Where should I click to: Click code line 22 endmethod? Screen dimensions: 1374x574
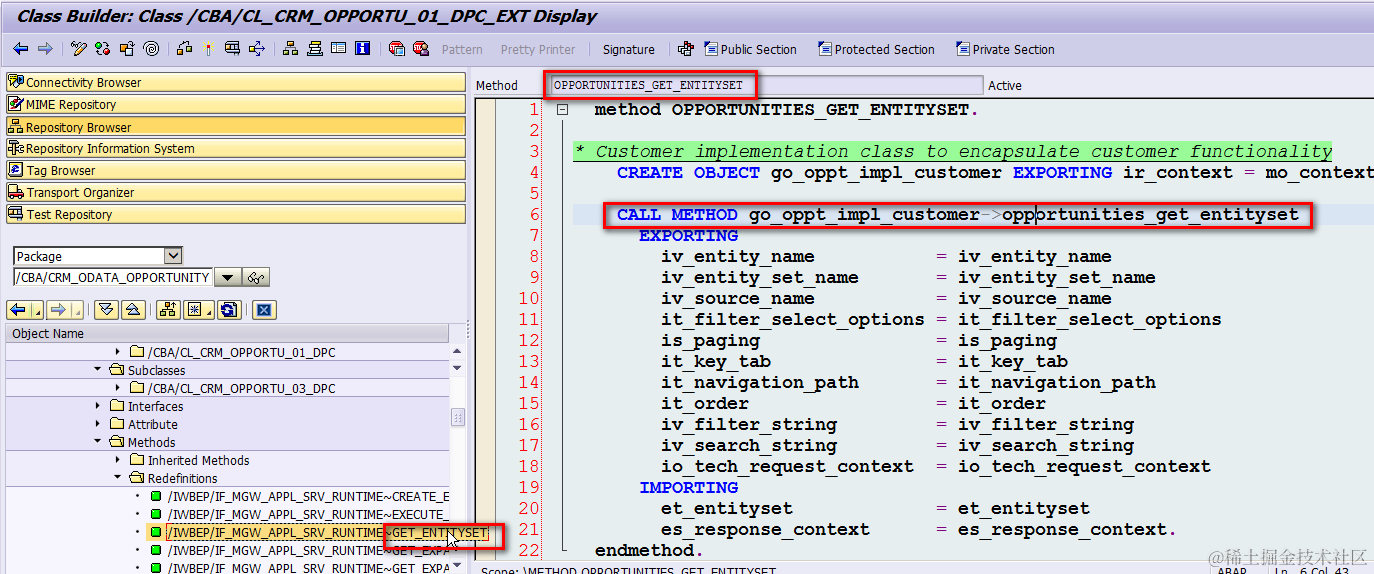[649, 550]
